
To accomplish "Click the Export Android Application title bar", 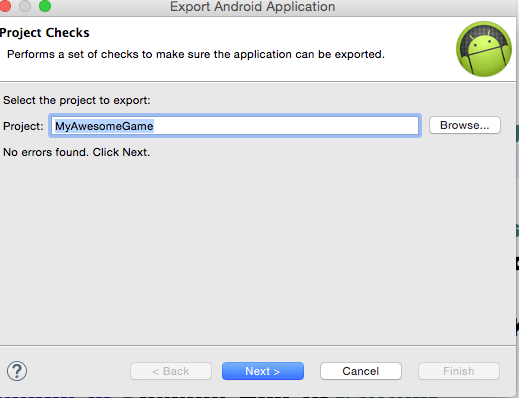I will click(253, 7).
